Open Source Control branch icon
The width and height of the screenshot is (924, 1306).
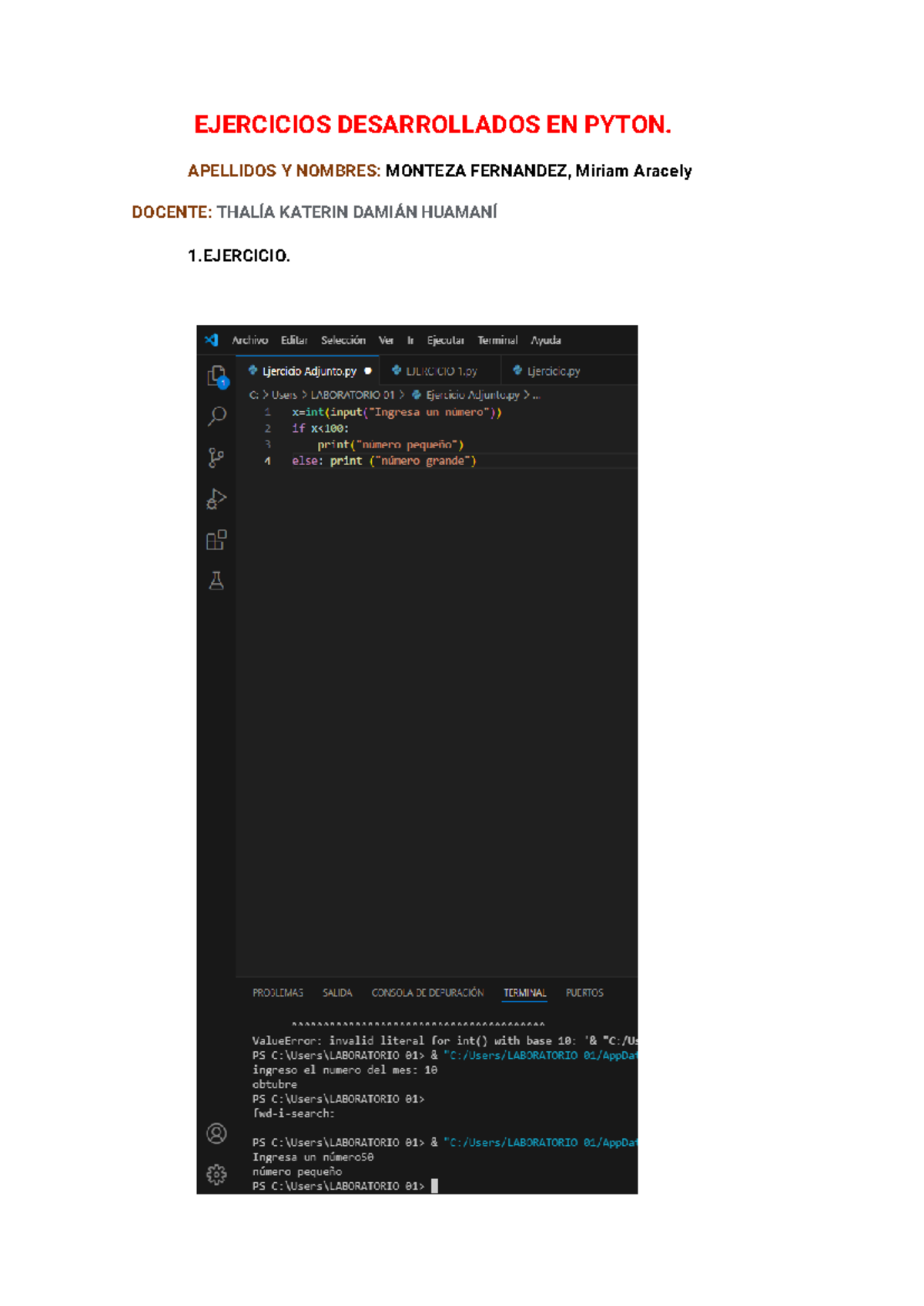[x=216, y=458]
